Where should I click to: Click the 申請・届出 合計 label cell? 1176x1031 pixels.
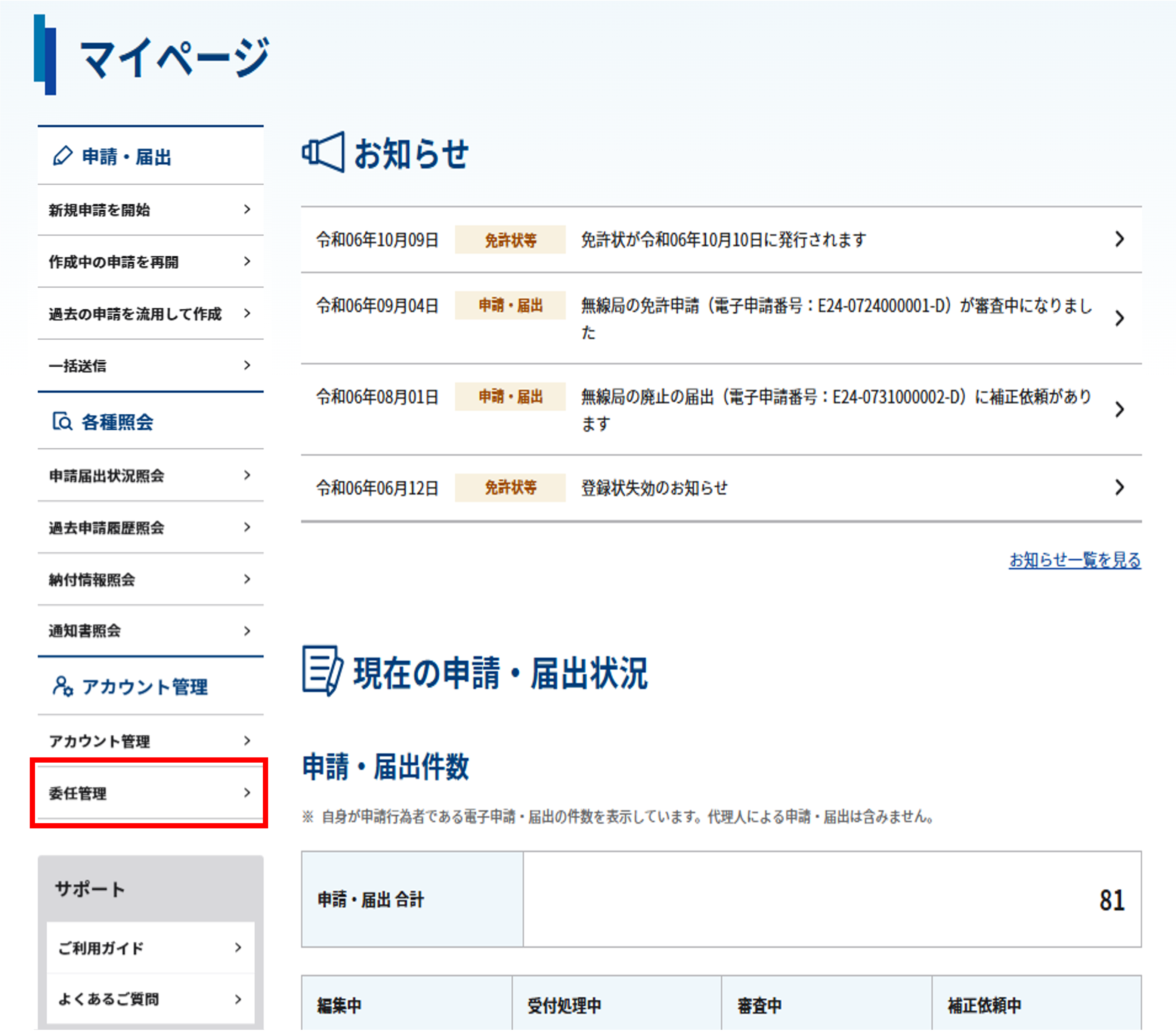click(412, 899)
